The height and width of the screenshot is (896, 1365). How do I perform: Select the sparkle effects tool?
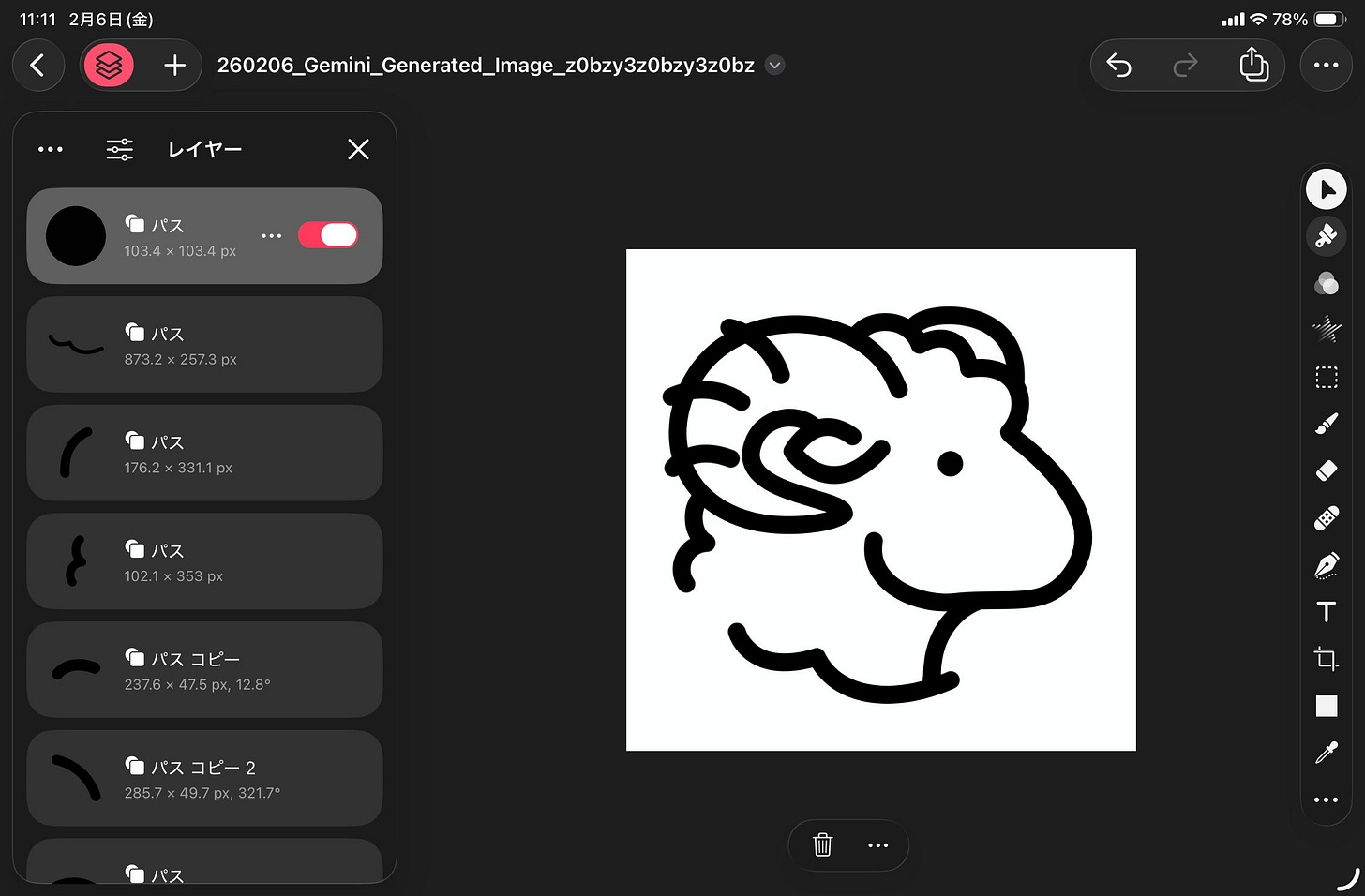pos(1327,329)
